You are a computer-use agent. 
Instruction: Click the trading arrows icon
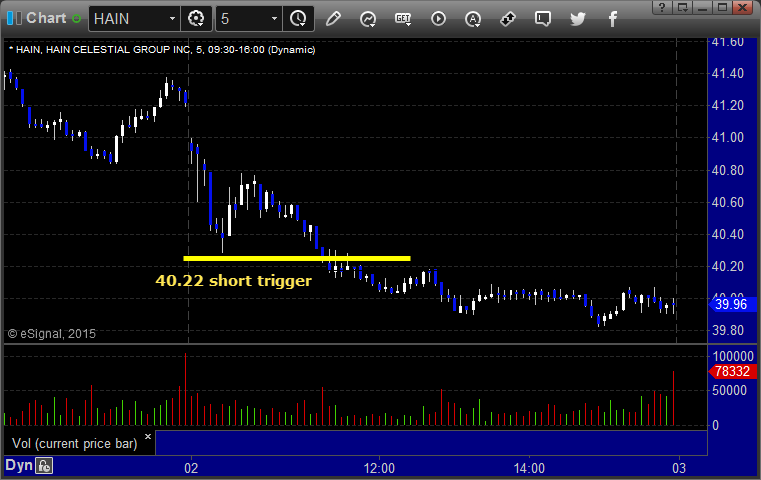coord(508,19)
